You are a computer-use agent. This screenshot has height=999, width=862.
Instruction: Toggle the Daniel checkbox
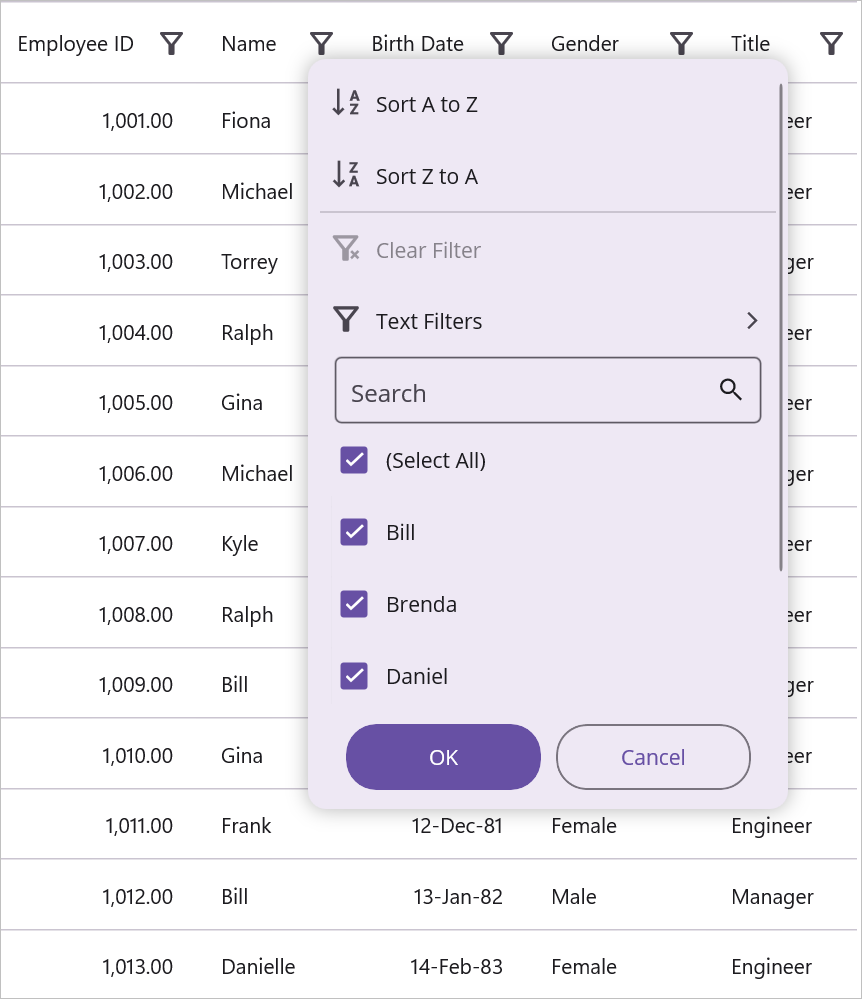[354, 676]
